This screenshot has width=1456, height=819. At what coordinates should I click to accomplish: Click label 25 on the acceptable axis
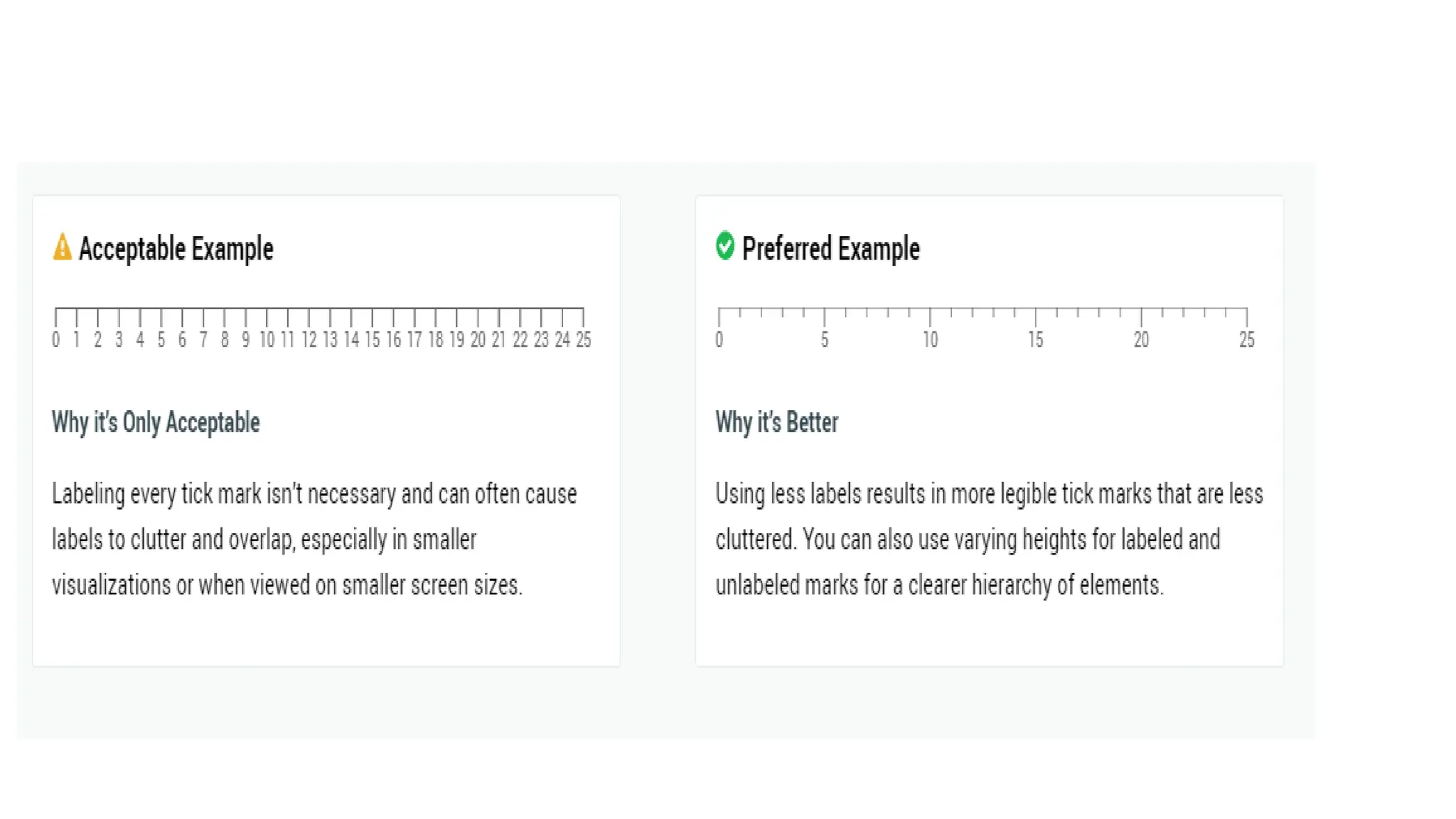[584, 340]
